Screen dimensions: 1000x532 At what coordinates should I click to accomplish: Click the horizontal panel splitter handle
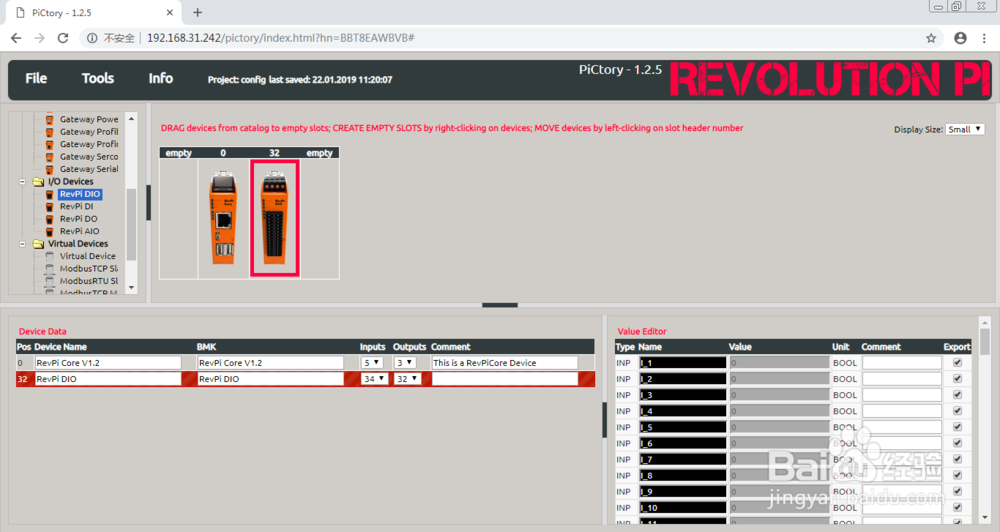500,306
